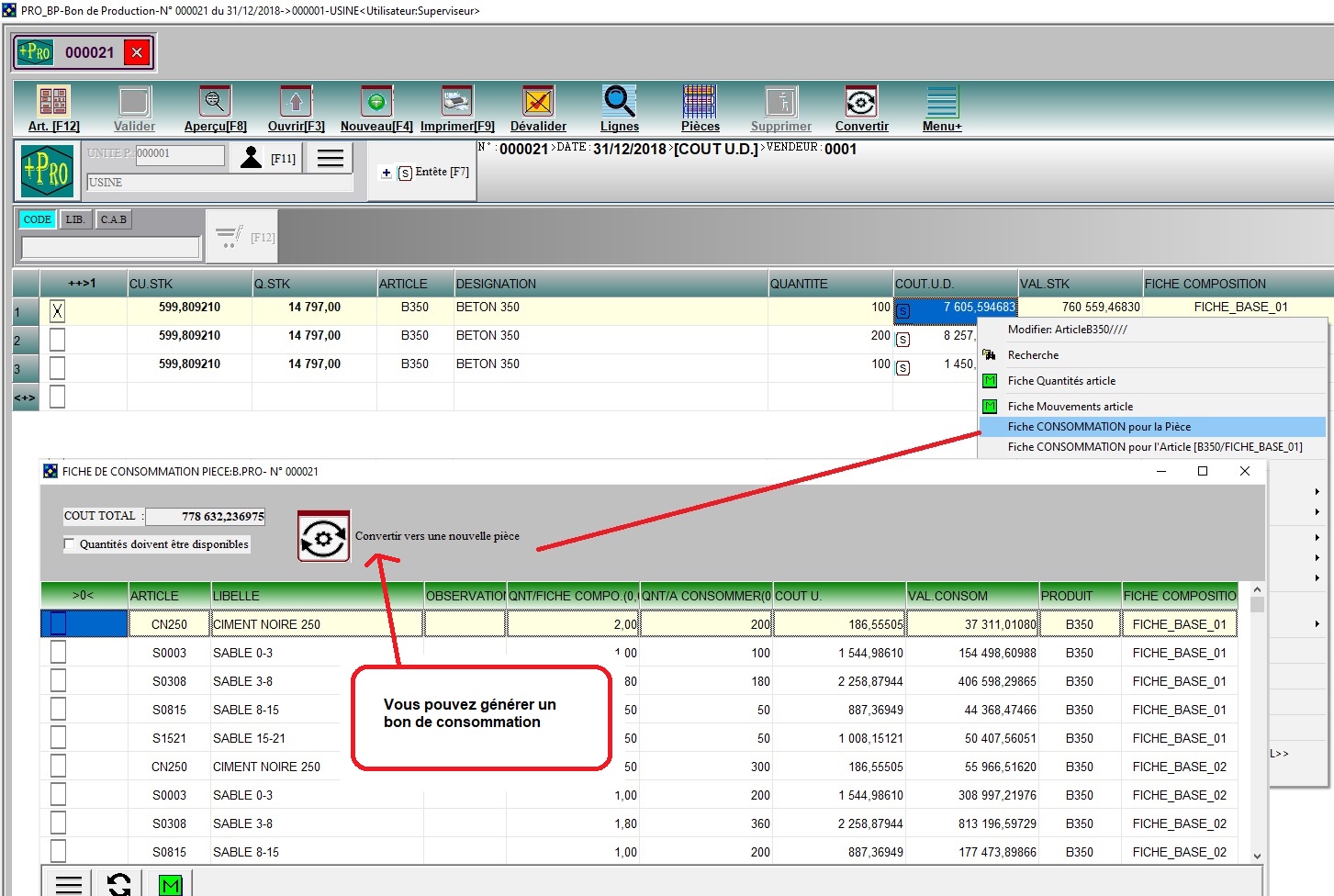Open the Menu+ icon
The image size is (1334, 896).
tap(942, 102)
